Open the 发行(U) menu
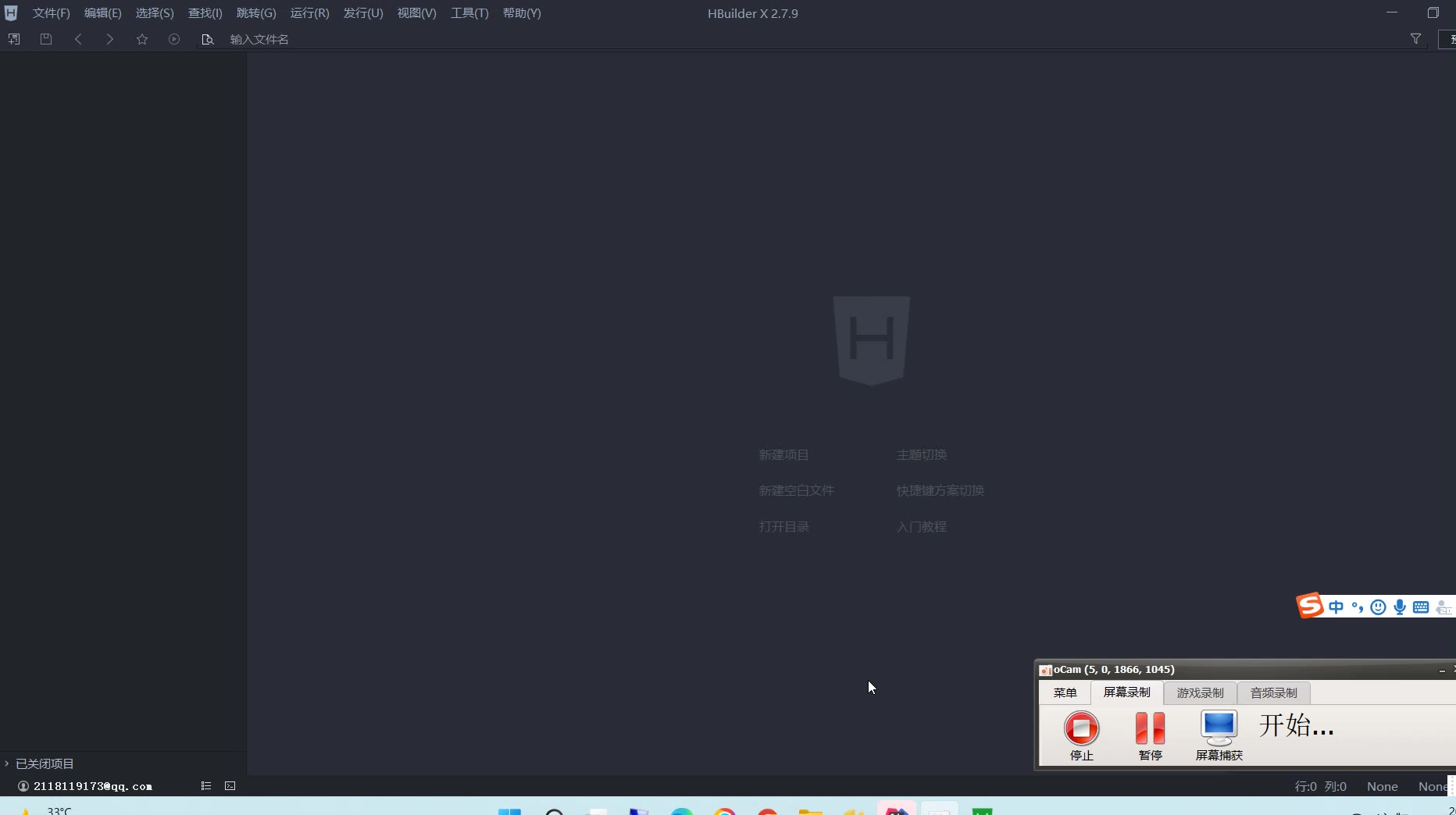The height and width of the screenshot is (815, 1456). tap(363, 13)
